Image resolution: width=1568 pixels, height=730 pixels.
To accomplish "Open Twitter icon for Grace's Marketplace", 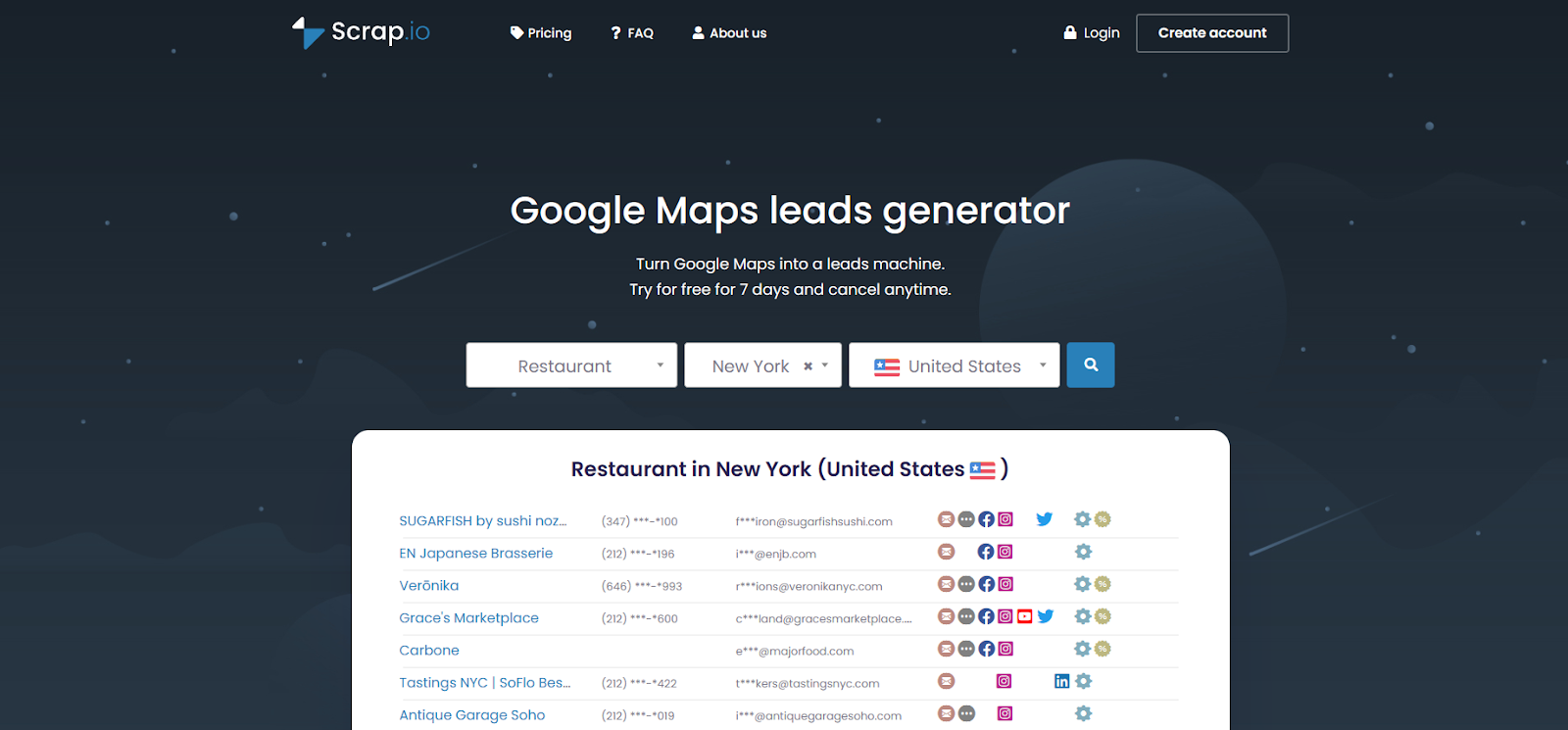I will [1046, 616].
